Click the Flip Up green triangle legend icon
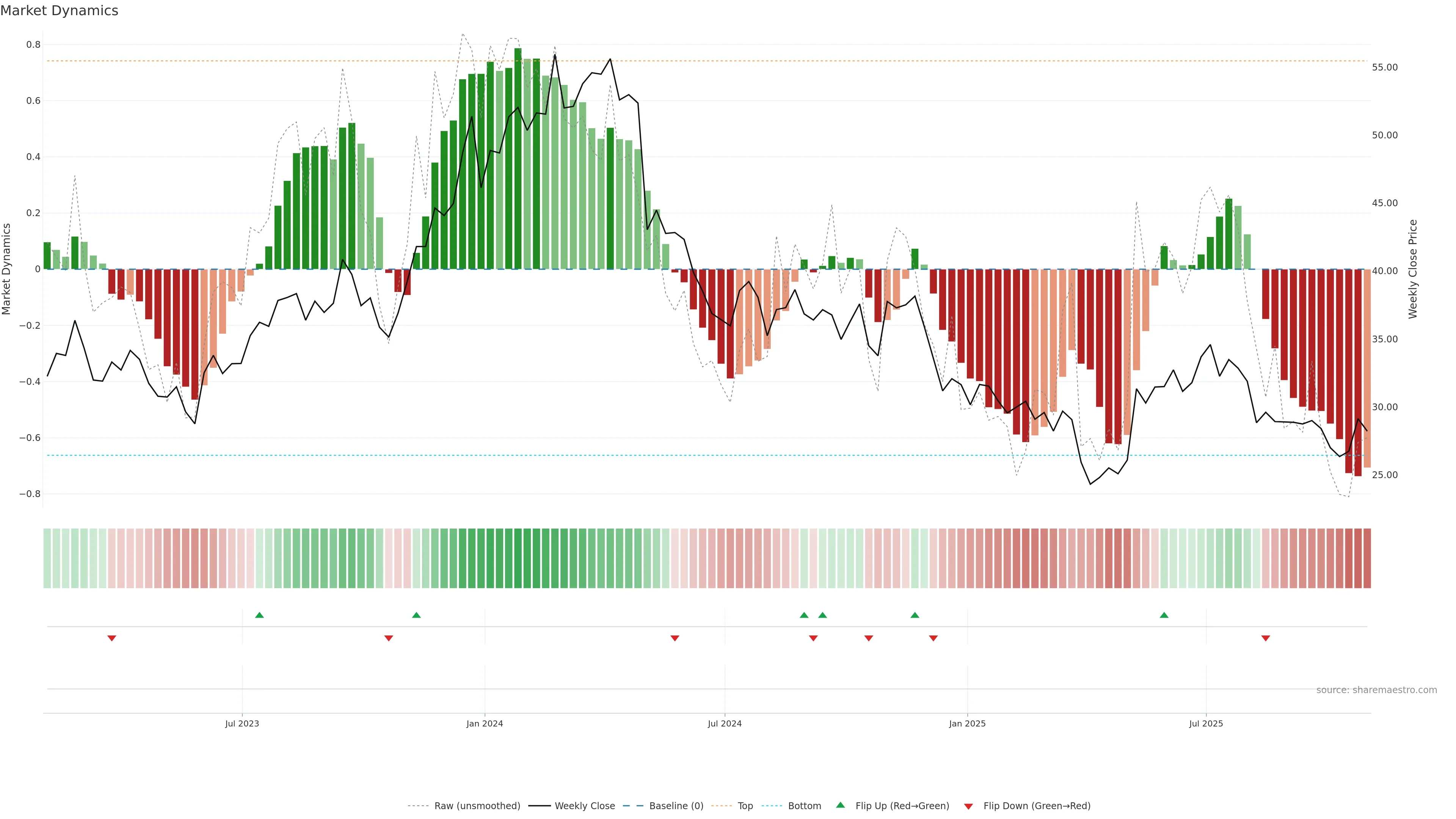The height and width of the screenshot is (819, 1456). click(841, 805)
